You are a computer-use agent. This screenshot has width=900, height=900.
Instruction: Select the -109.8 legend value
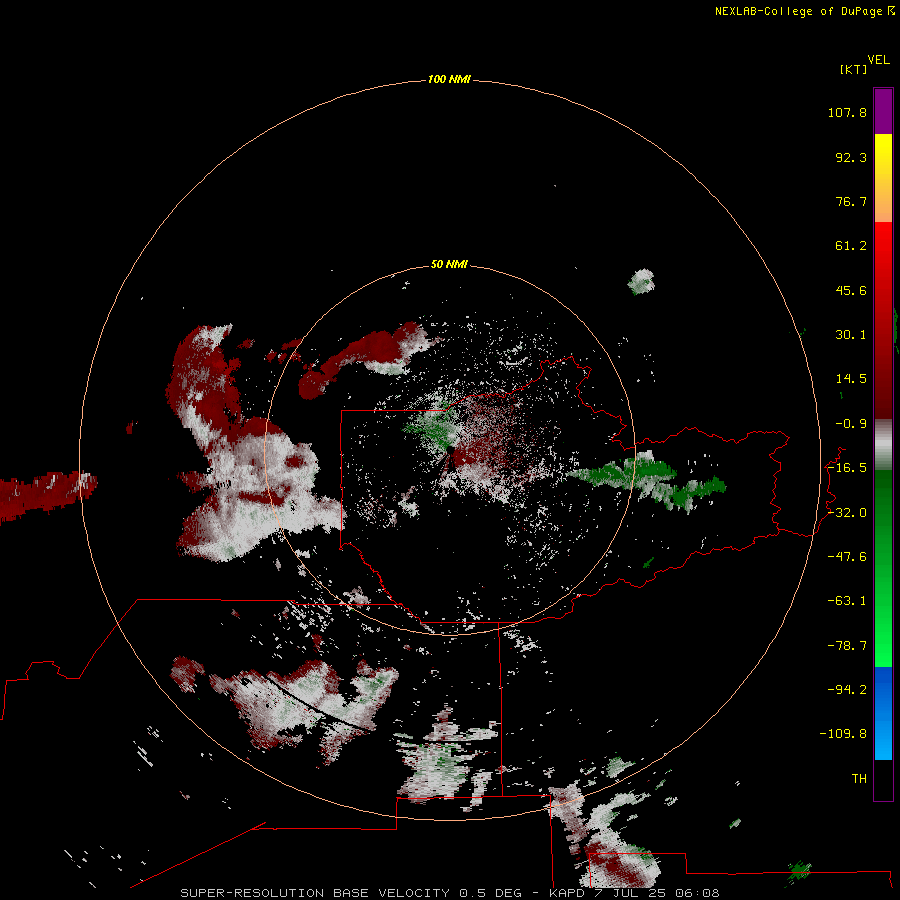tap(843, 734)
